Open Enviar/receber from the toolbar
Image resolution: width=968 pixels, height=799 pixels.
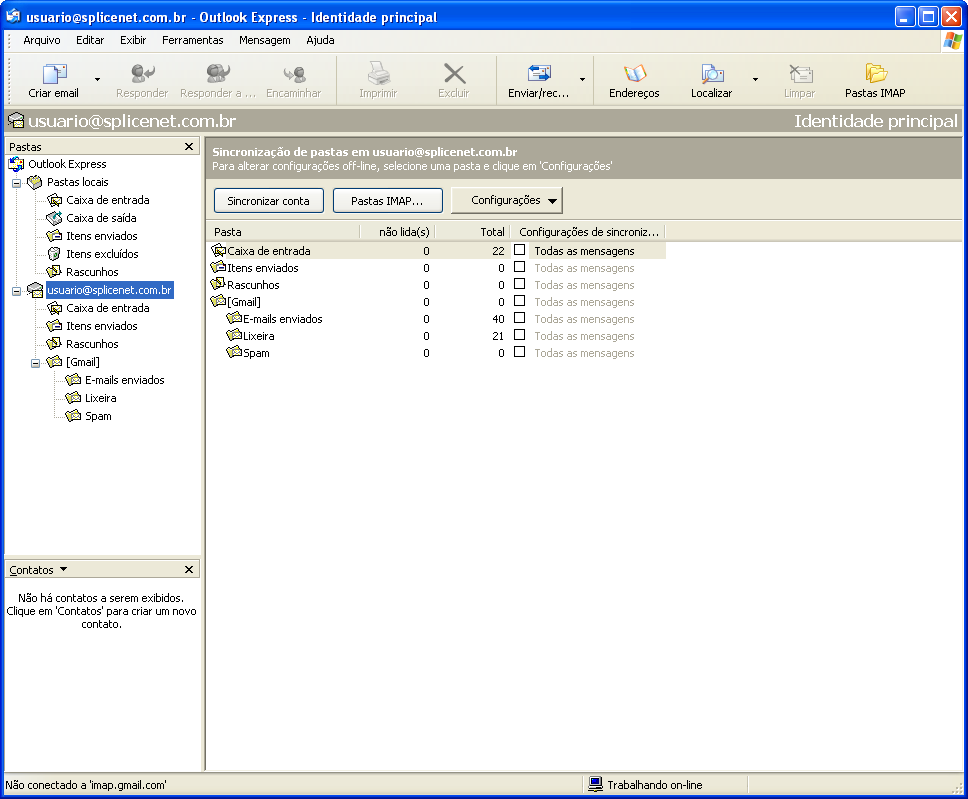pyautogui.click(x=539, y=73)
